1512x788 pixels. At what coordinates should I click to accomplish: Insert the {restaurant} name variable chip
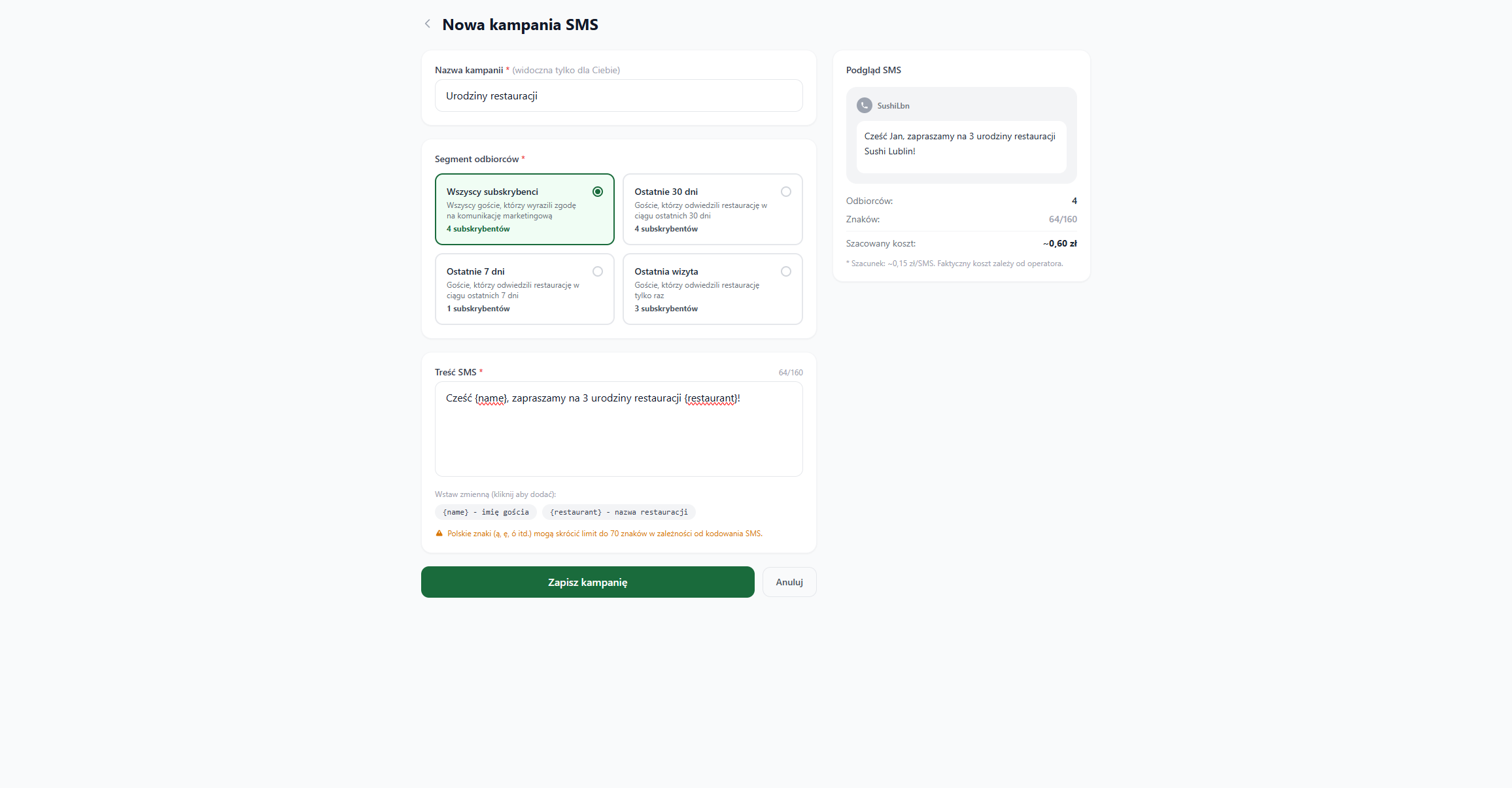(x=619, y=512)
